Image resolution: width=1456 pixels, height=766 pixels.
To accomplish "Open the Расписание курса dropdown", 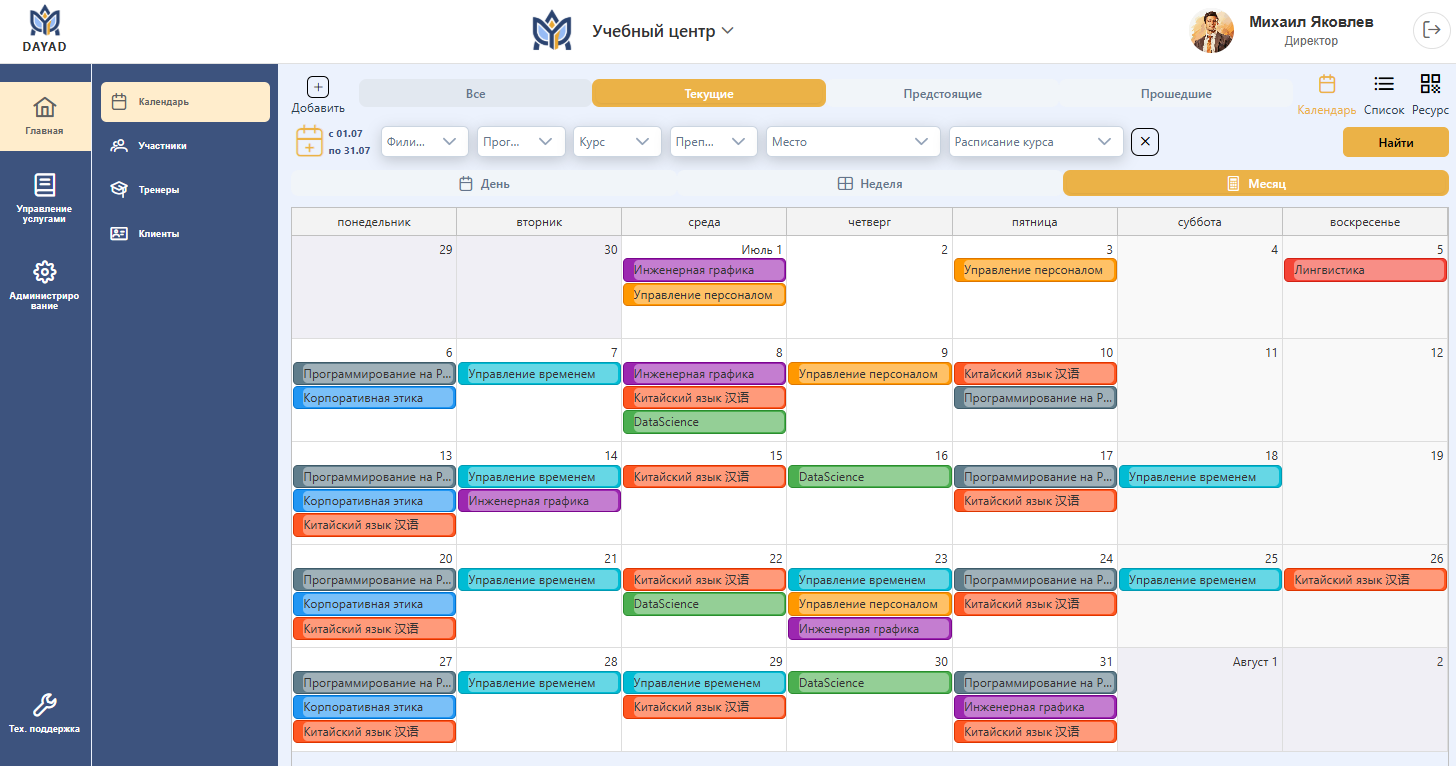I will (1036, 142).
